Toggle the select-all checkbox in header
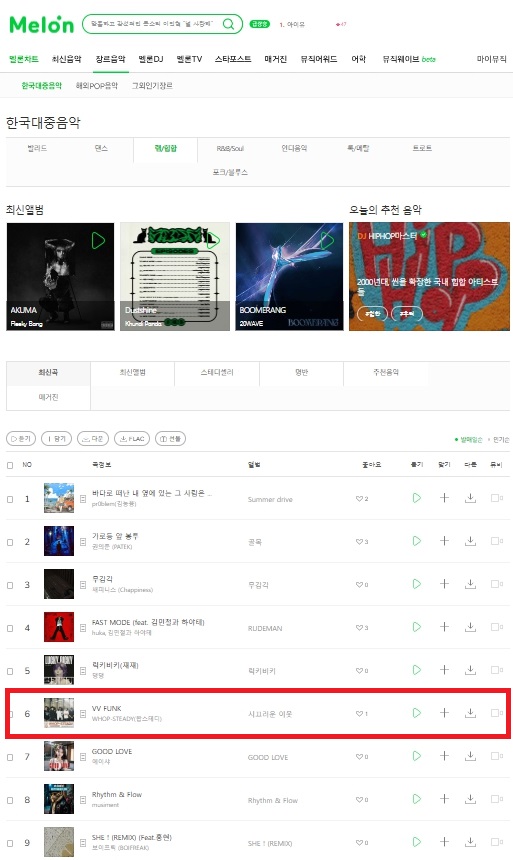Image resolution: width=513 pixels, height=860 pixels. (x=10, y=465)
